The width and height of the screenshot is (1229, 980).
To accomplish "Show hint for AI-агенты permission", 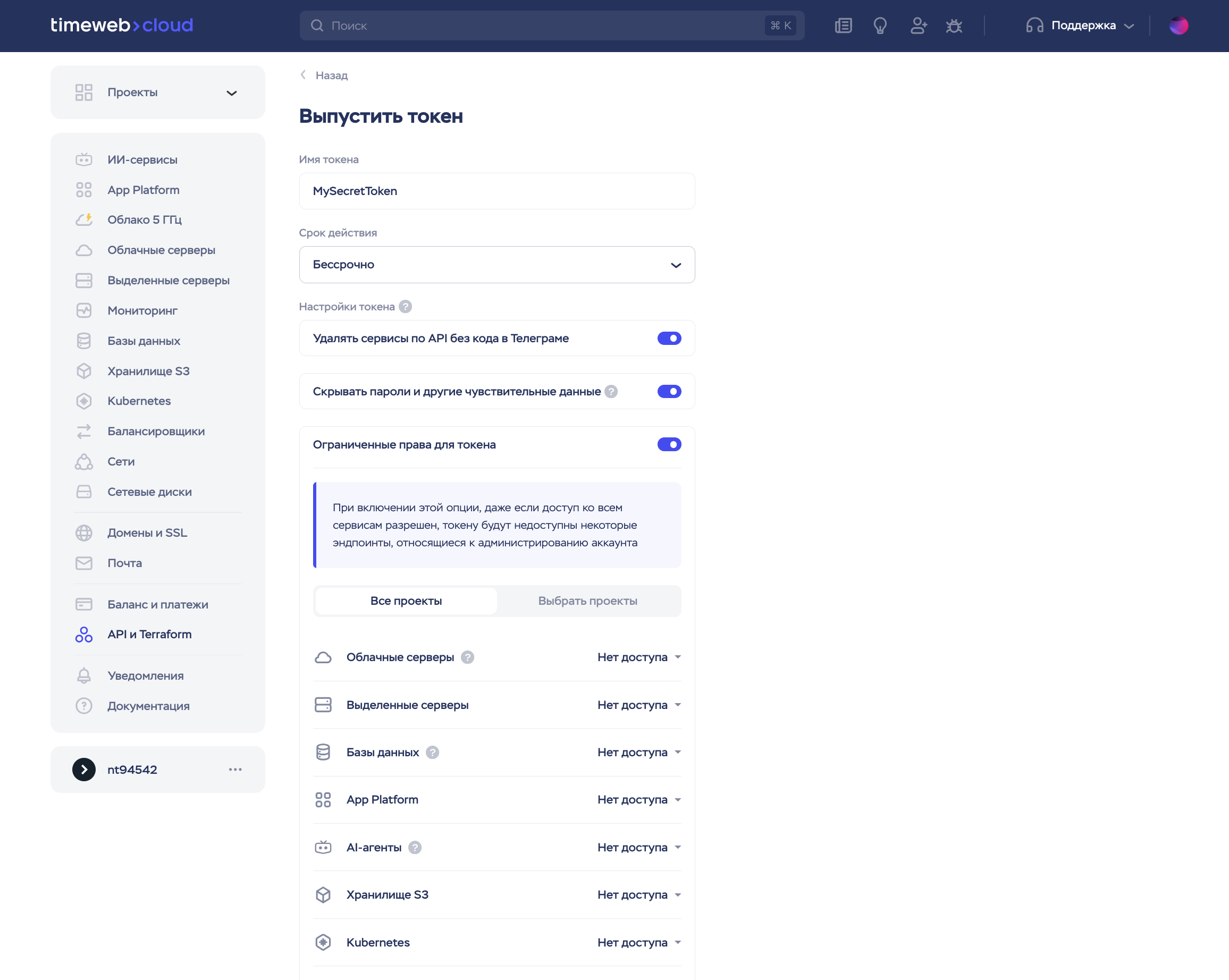I will point(415,847).
